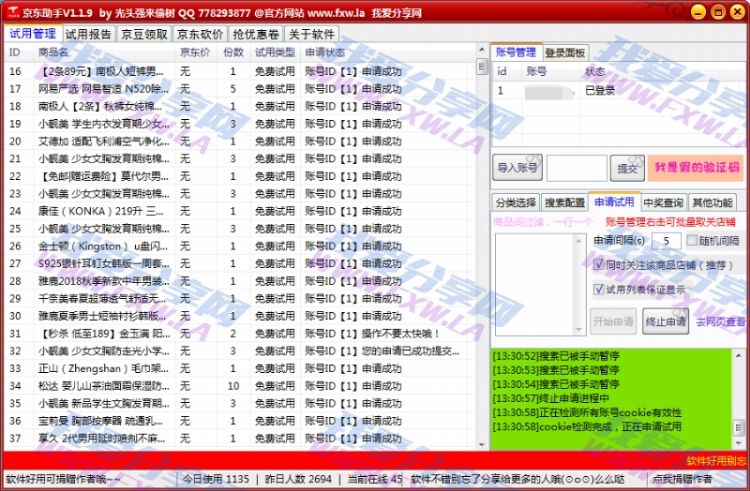The image size is (750, 491).
Task: Click the 我是假的验证码 captcha image
Action: (696, 167)
